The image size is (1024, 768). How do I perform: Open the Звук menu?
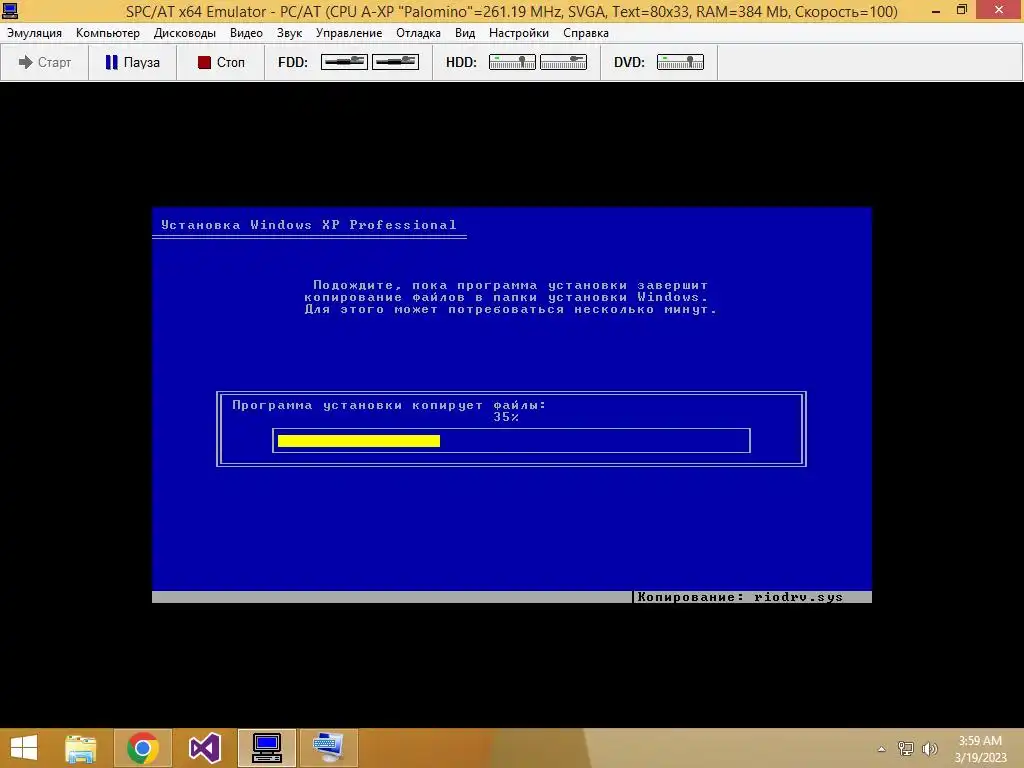[x=289, y=33]
